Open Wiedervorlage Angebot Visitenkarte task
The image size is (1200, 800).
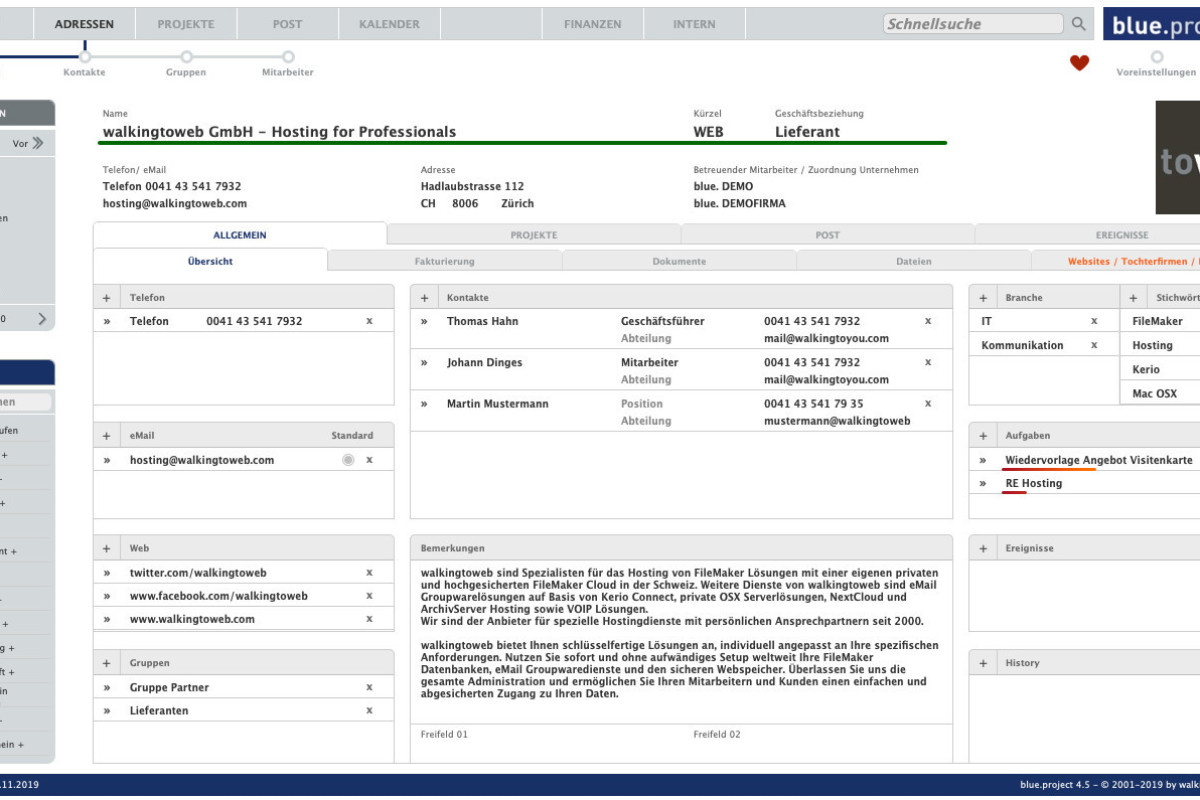(1098, 460)
